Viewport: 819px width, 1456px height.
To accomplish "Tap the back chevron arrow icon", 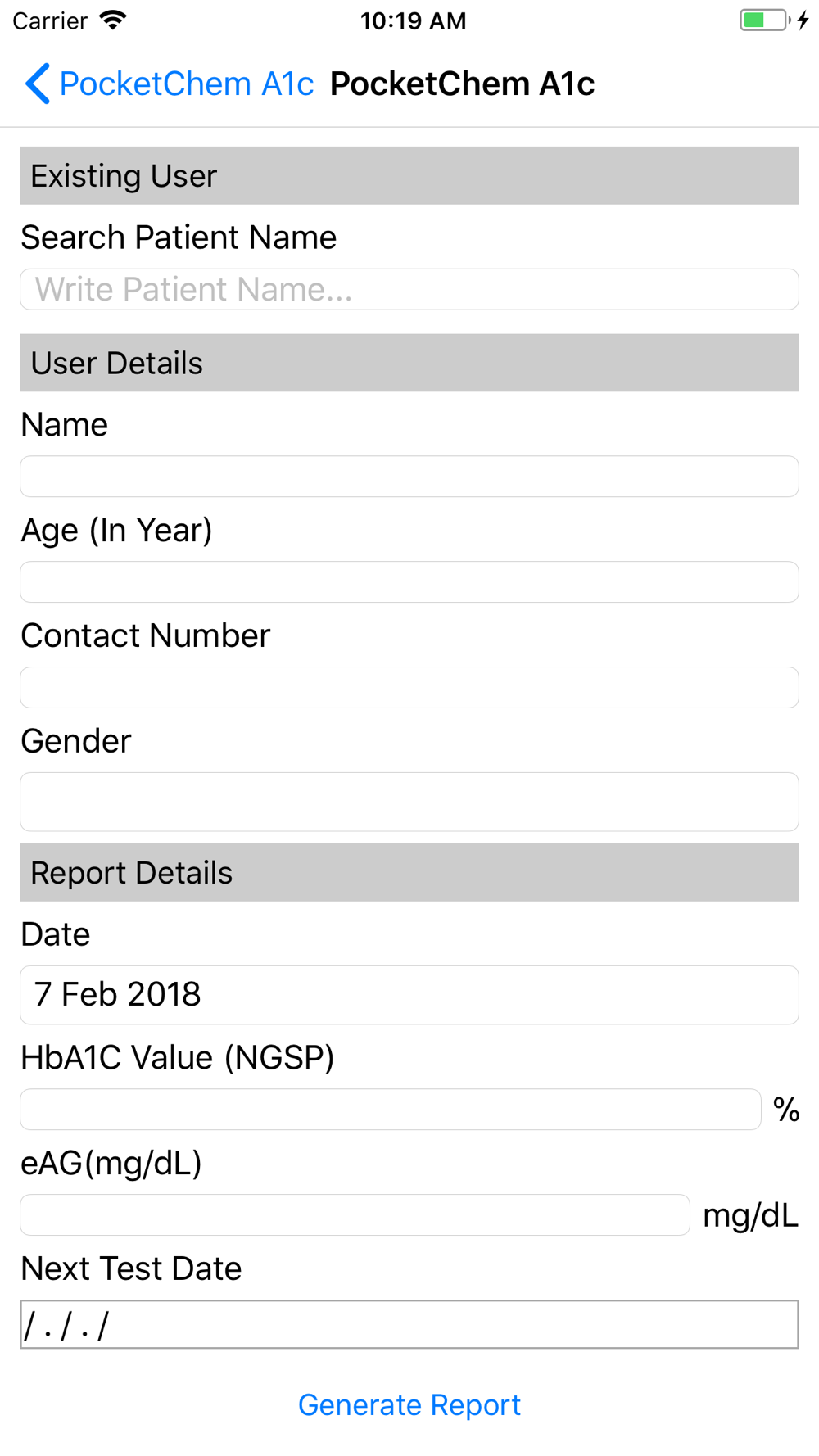I will [38, 84].
